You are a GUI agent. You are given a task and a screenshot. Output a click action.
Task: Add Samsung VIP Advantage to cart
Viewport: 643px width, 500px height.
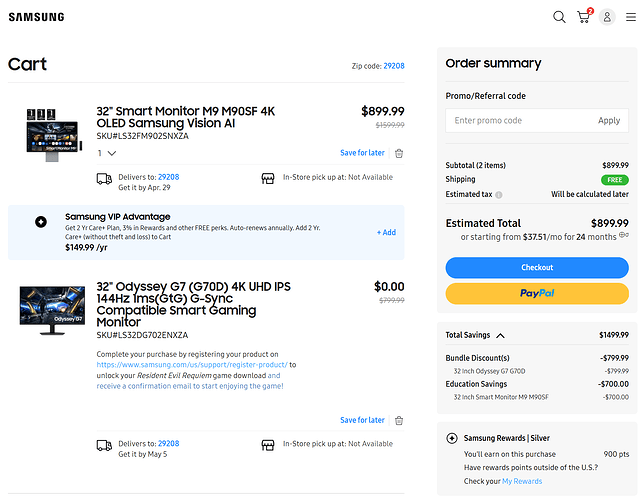click(x=386, y=232)
